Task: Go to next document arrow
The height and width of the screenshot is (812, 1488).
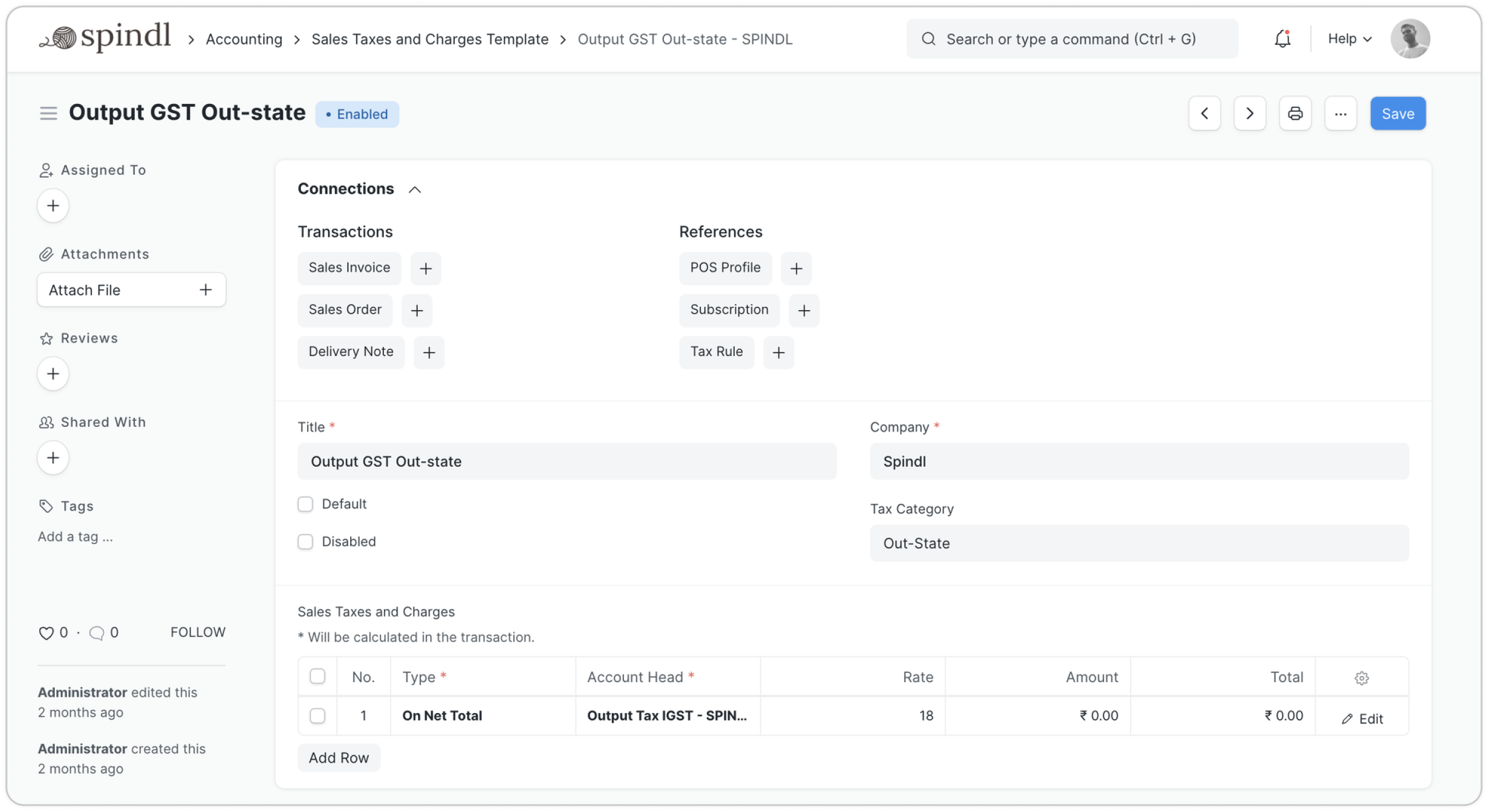Action: [1250, 113]
